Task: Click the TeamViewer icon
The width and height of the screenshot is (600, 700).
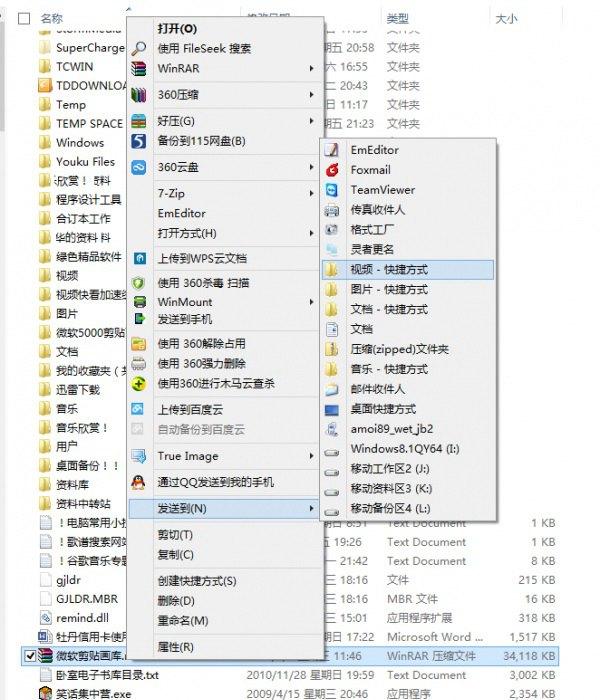Action: click(x=331, y=190)
